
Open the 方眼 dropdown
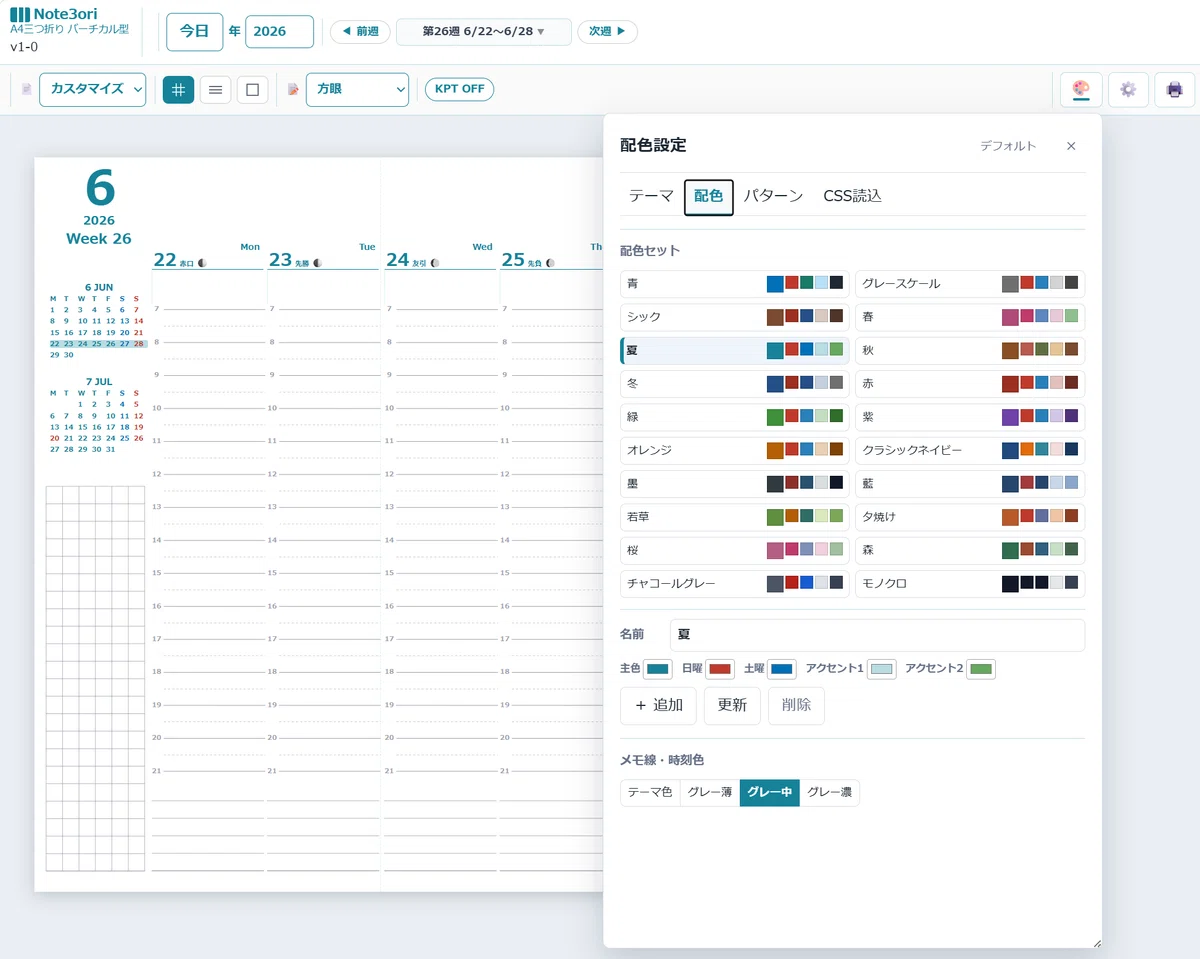click(x=357, y=89)
